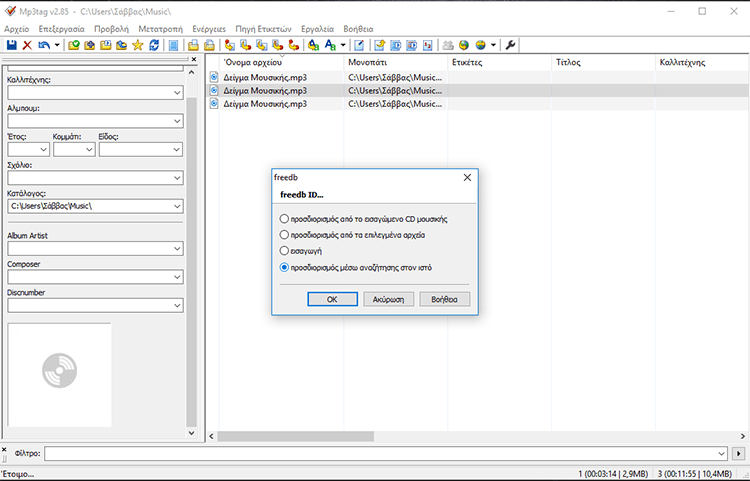Click the folder icon with green checkmark

(x=74, y=45)
